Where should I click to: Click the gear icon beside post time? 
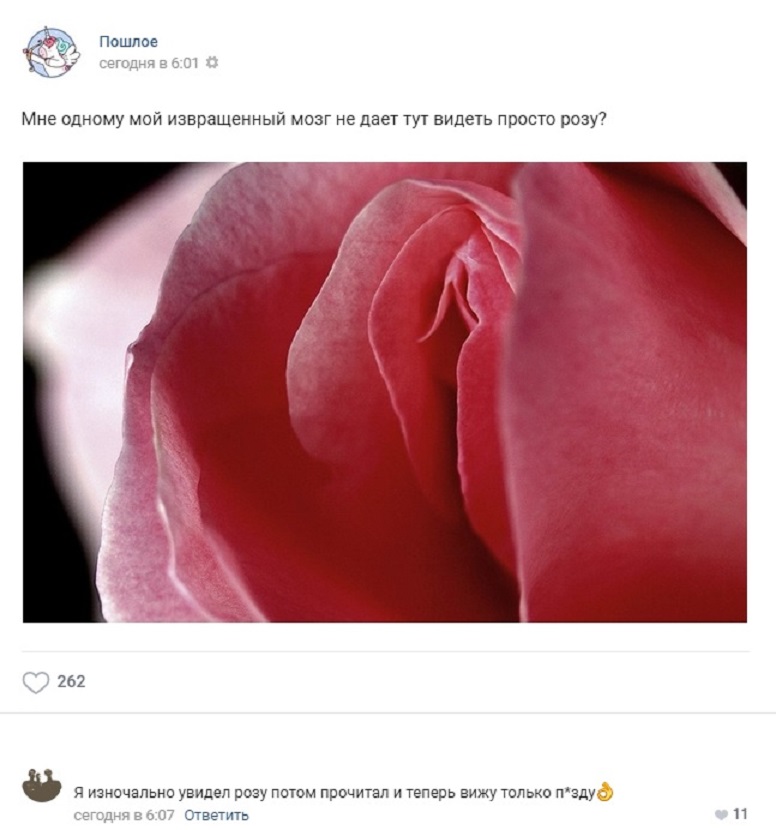(212, 62)
